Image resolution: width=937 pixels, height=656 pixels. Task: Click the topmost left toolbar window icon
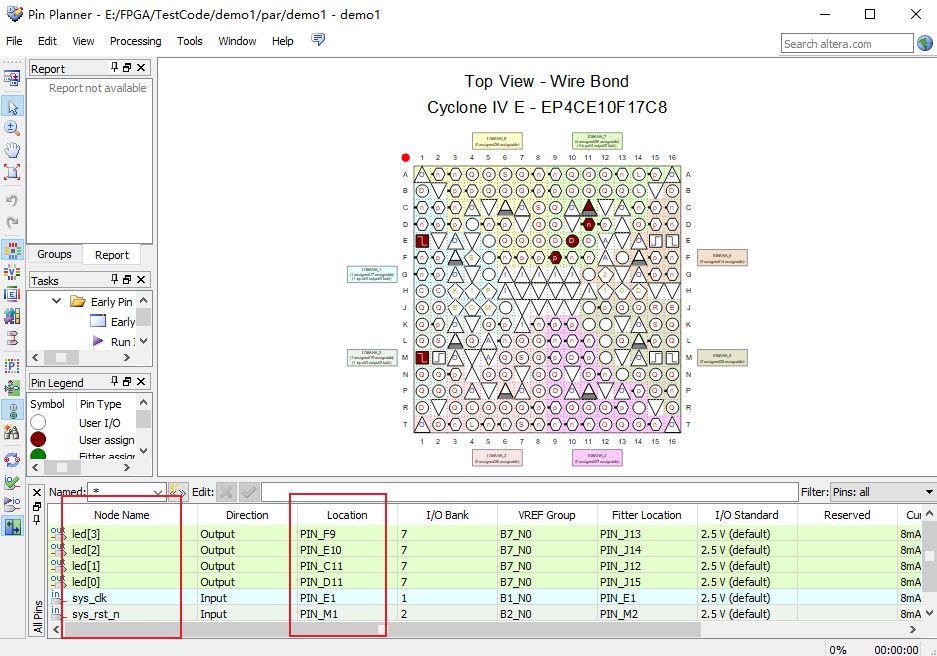(13, 78)
